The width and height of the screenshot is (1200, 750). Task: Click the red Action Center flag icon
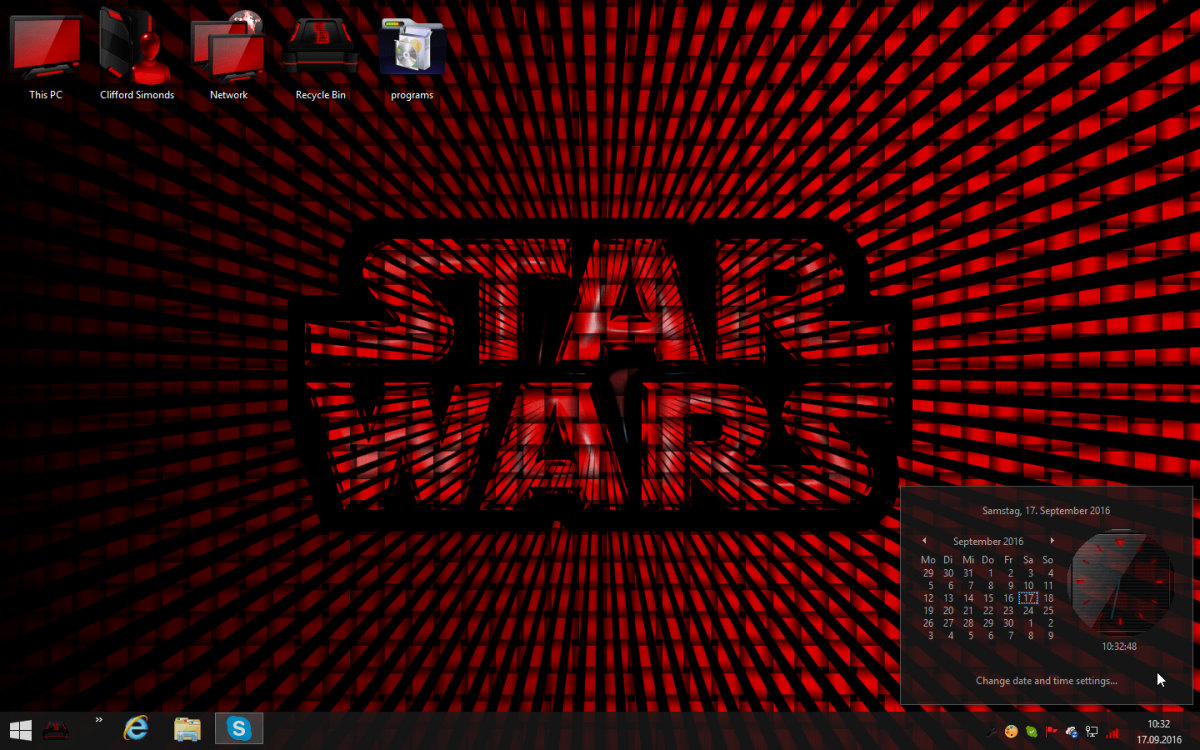(1051, 732)
